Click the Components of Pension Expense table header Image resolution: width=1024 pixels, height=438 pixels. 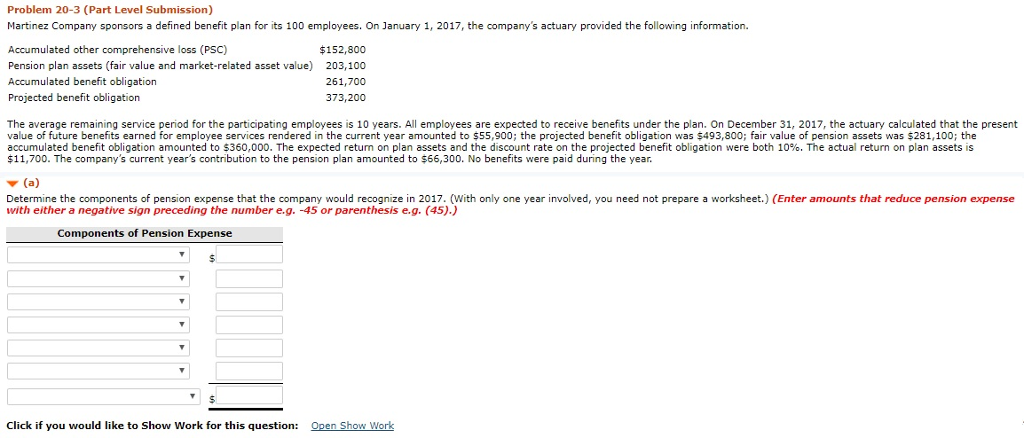144,234
